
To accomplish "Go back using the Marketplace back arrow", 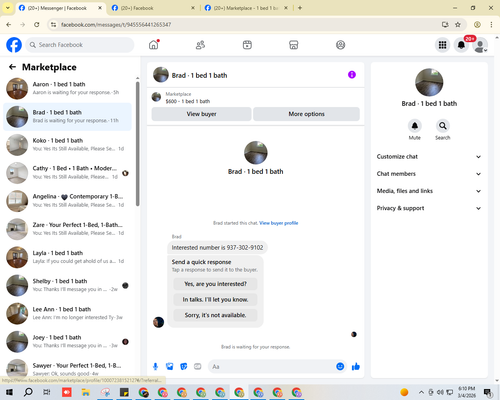I will pyautogui.click(x=12, y=67).
